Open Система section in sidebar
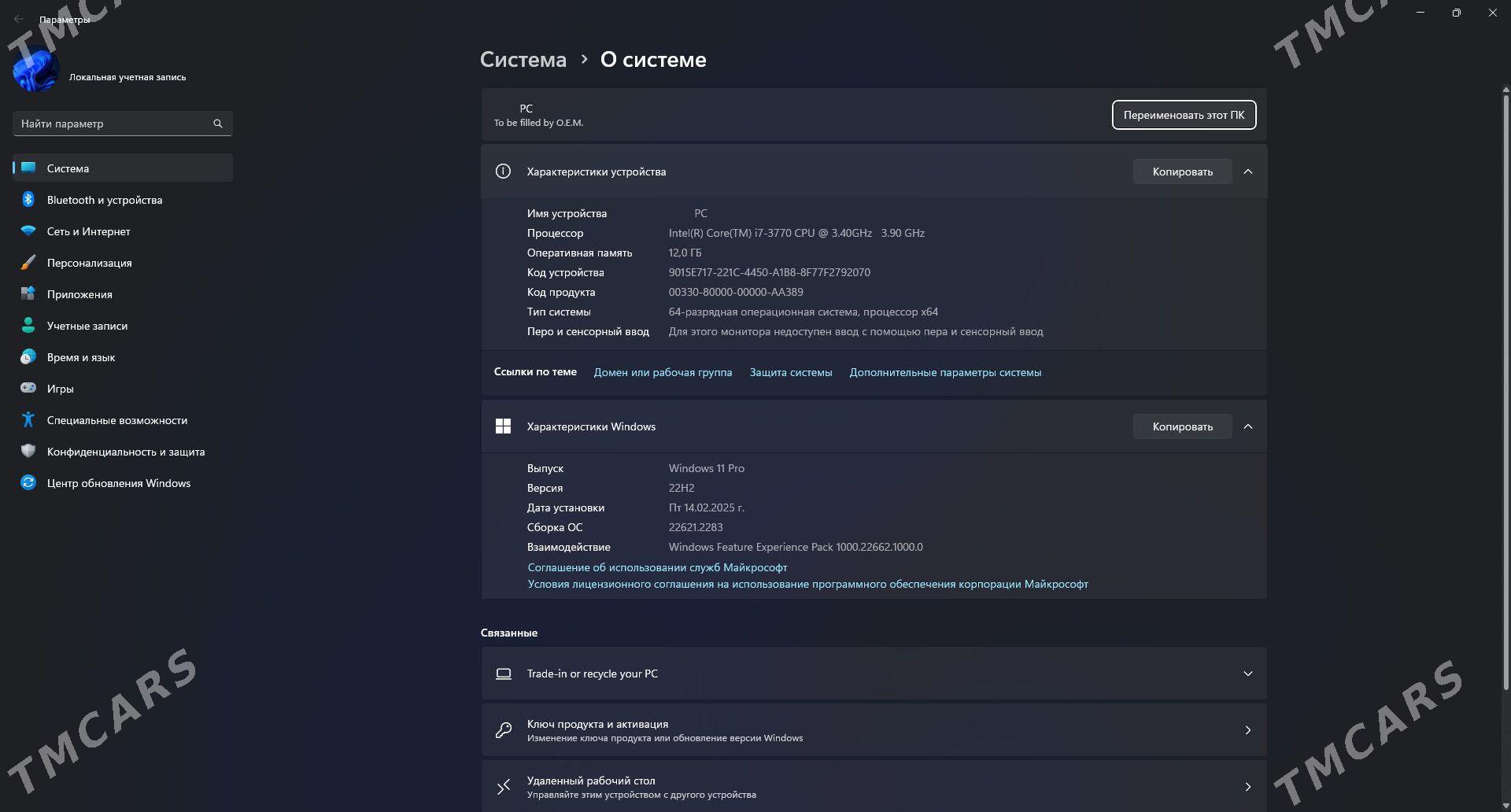 [123, 168]
